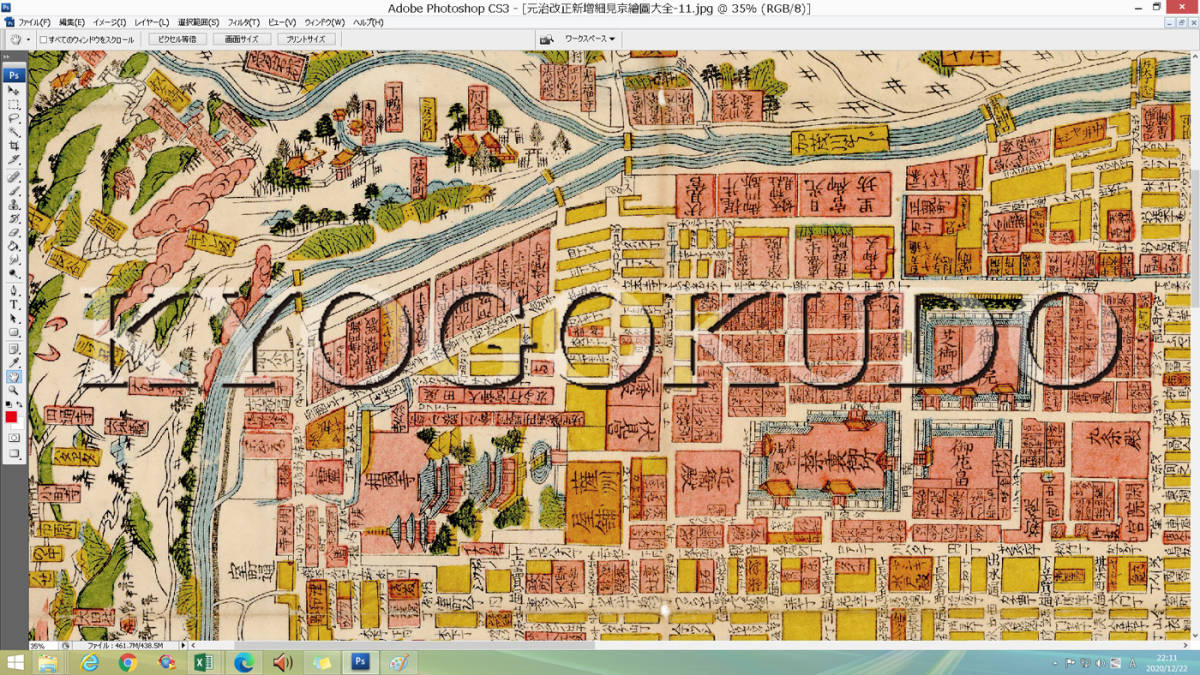Open the status bar info flyout arrow
This screenshot has height=675, width=1200.
pos(181,646)
